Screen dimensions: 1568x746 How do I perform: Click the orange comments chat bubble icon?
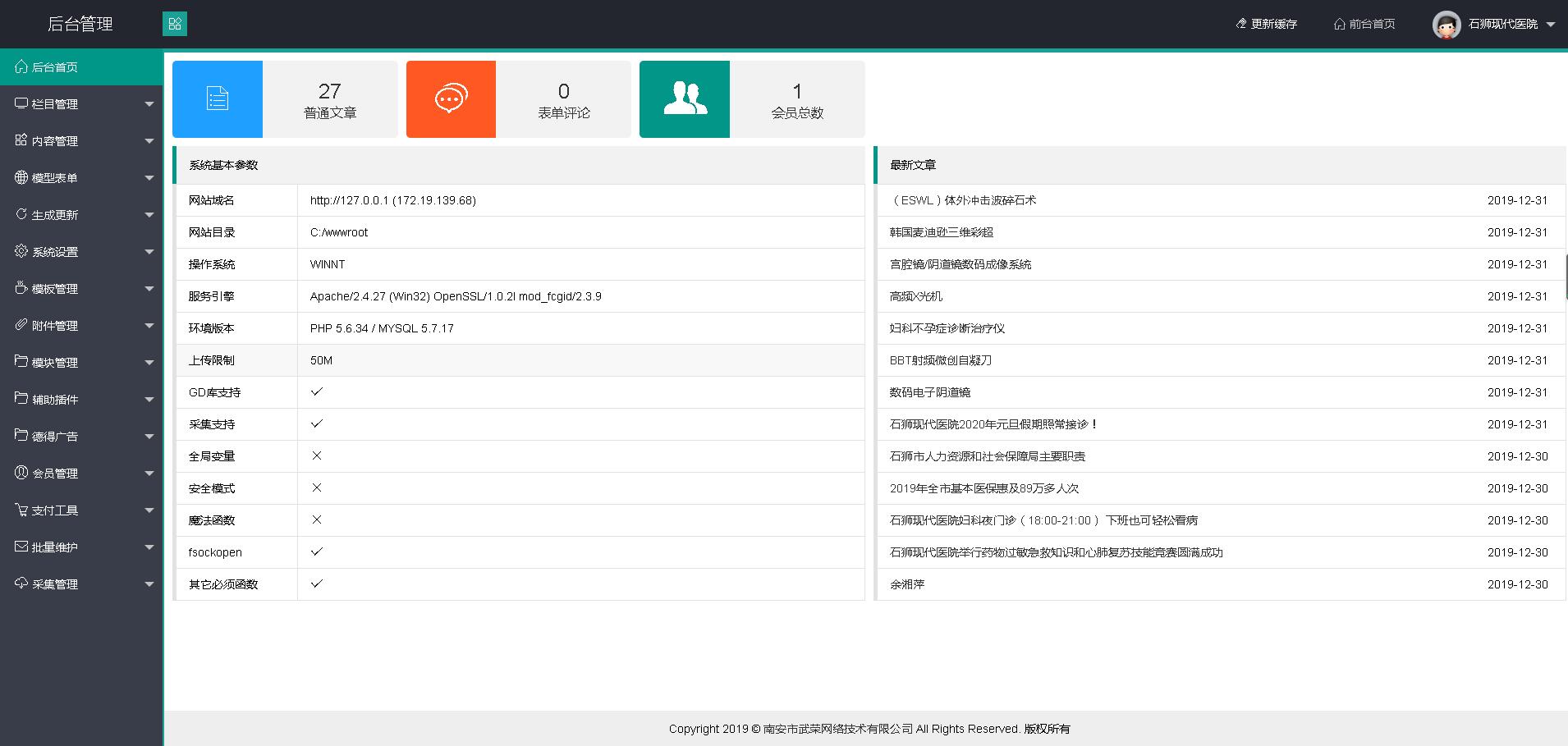(x=451, y=98)
